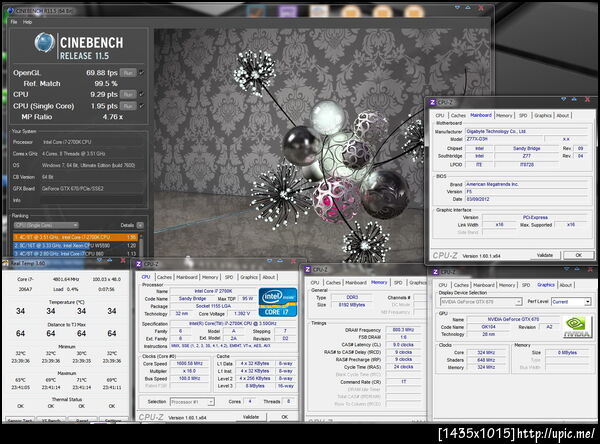Run the OpenGL benchmark
Viewport: 600px width, 444px height.
[x=128, y=73]
